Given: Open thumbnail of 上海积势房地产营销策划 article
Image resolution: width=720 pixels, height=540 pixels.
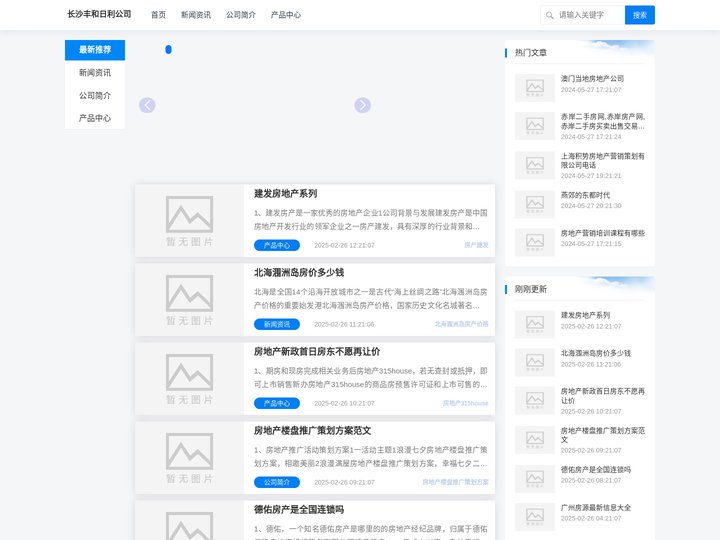Looking at the screenshot, I should (534, 165).
